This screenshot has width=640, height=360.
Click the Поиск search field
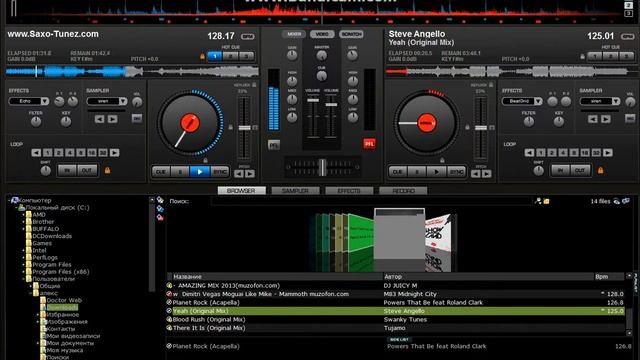371,201
